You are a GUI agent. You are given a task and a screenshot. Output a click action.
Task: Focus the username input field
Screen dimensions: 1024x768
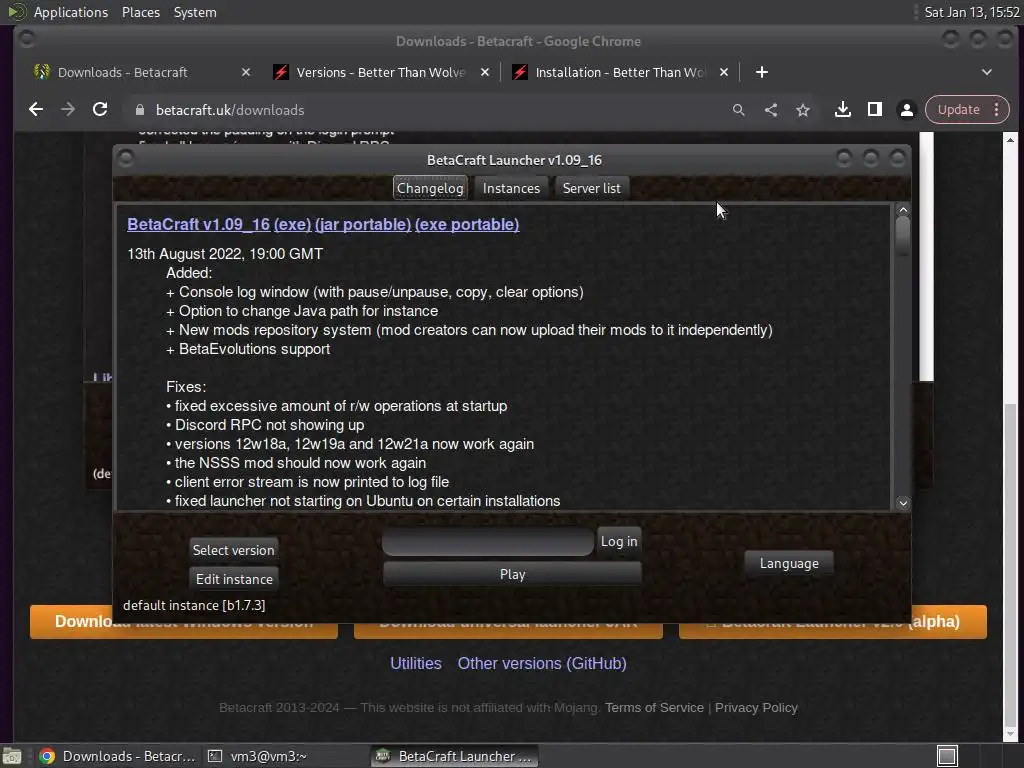[488, 542]
